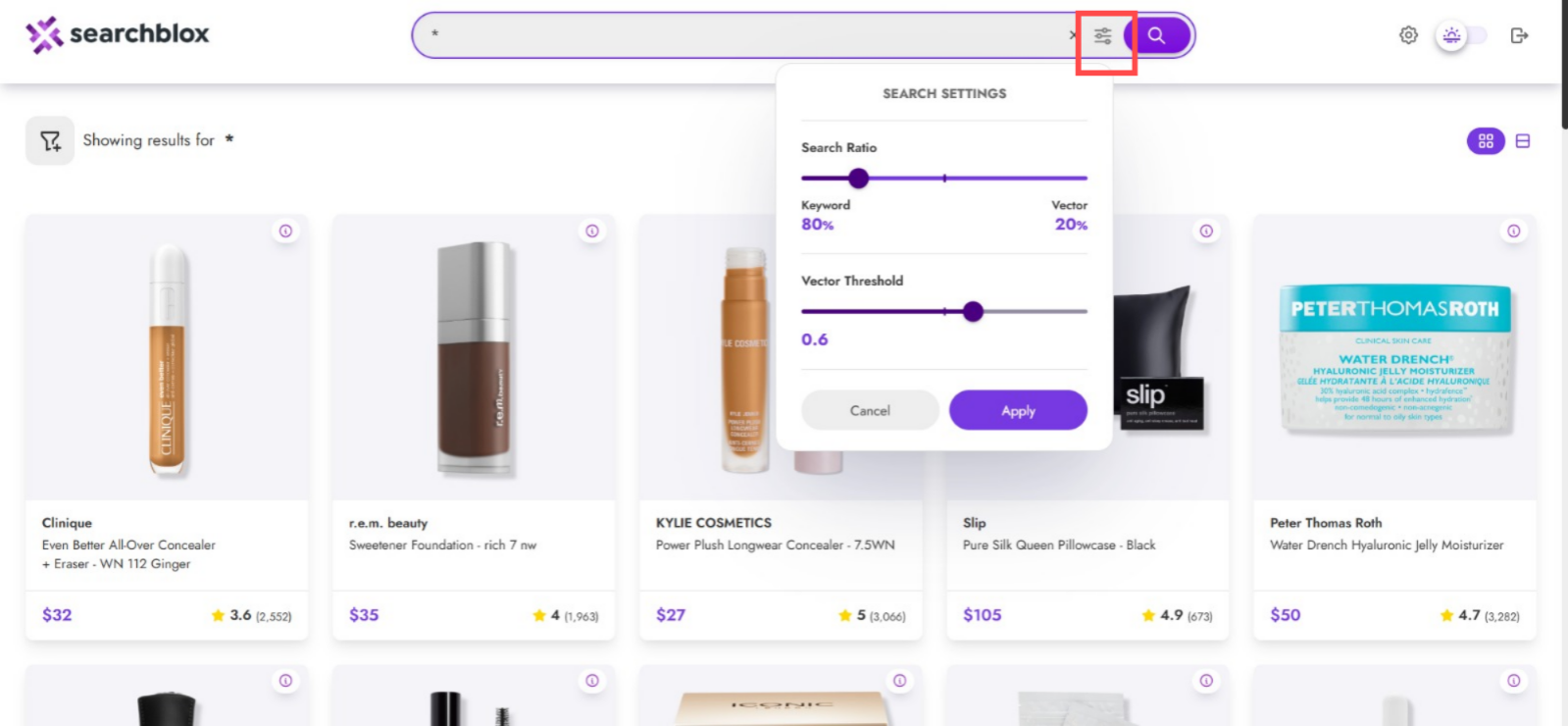Open info icon on r.e.m. beauty card
The image size is (1568, 726).
(x=592, y=232)
